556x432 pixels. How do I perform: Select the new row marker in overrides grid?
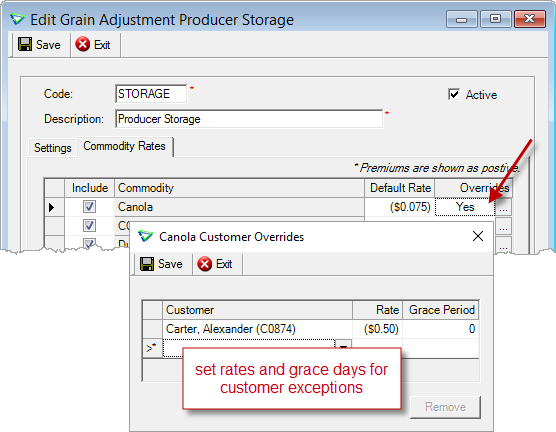[152, 348]
